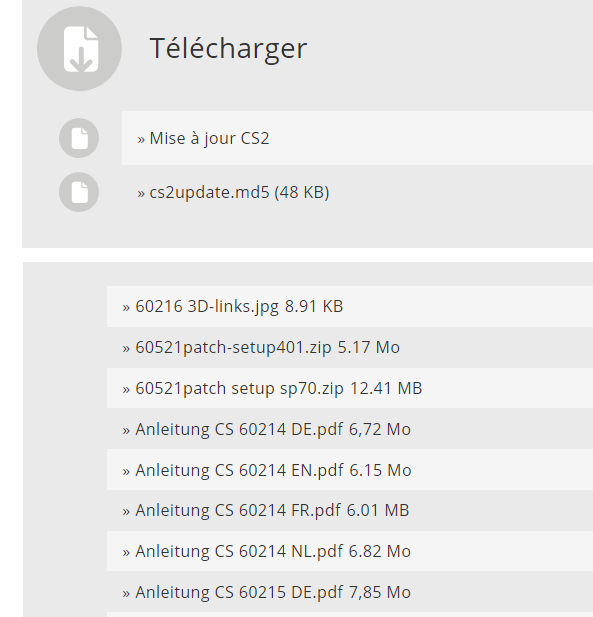Click the Télécharger heading
The image size is (593, 617).
pos(228,48)
